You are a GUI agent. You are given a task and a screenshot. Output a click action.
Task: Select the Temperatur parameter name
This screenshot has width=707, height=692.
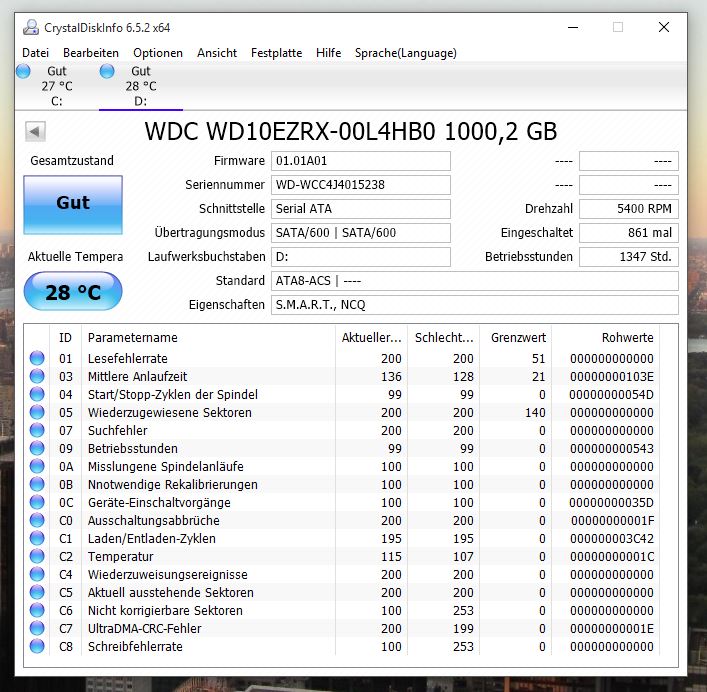click(120, 557)
